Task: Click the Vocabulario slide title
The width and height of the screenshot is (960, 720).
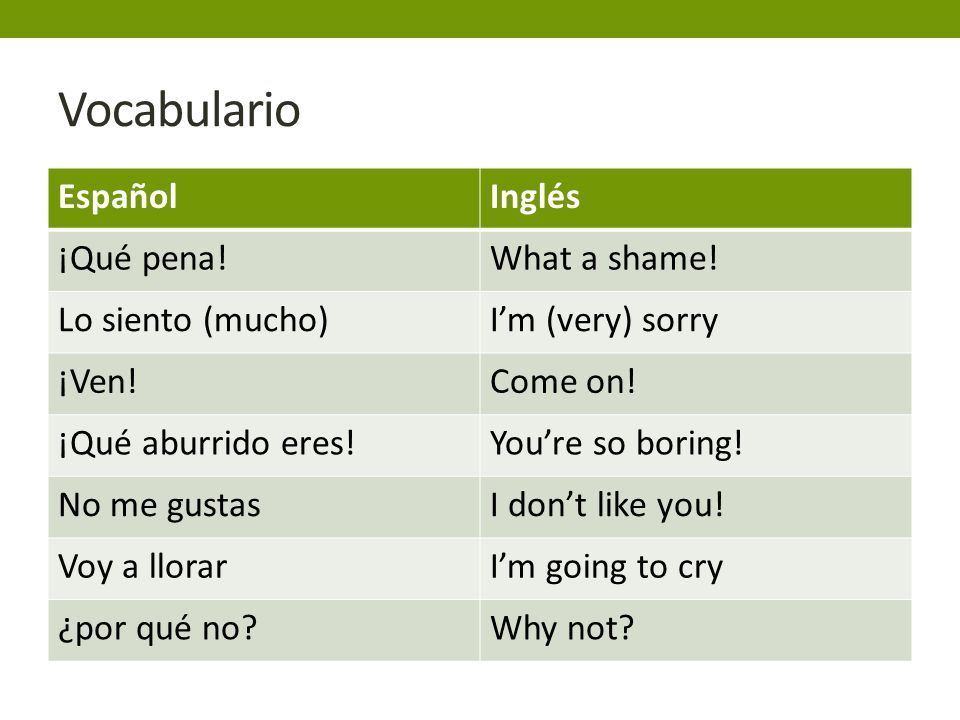Action: point(179,110)
